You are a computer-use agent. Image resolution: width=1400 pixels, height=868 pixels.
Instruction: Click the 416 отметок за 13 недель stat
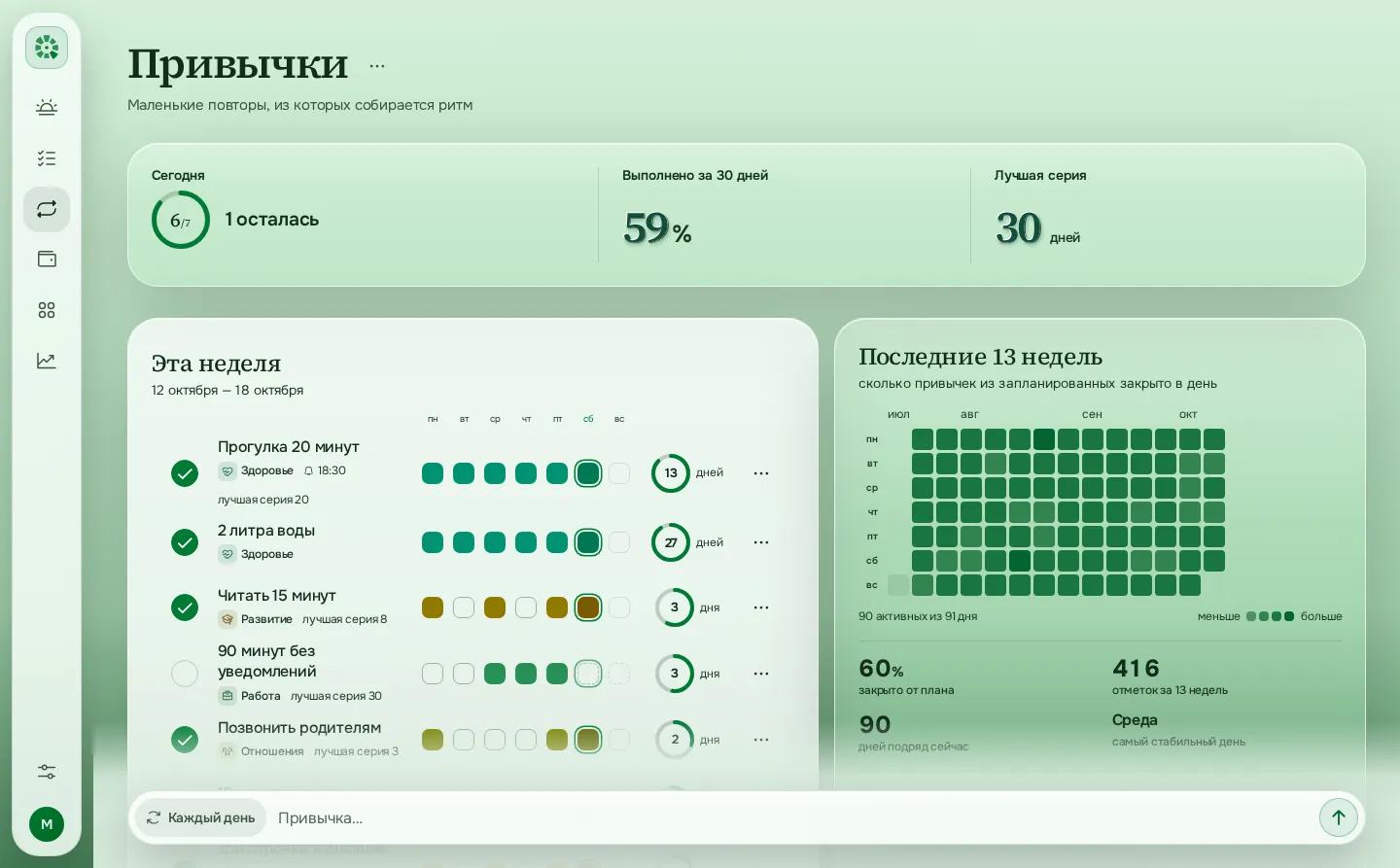click(1170, 677)
